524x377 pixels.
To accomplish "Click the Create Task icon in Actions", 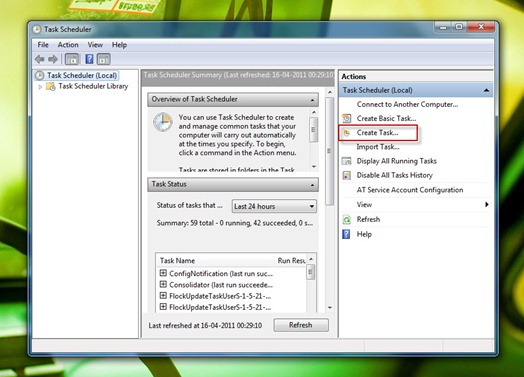I will coord(347,133).
